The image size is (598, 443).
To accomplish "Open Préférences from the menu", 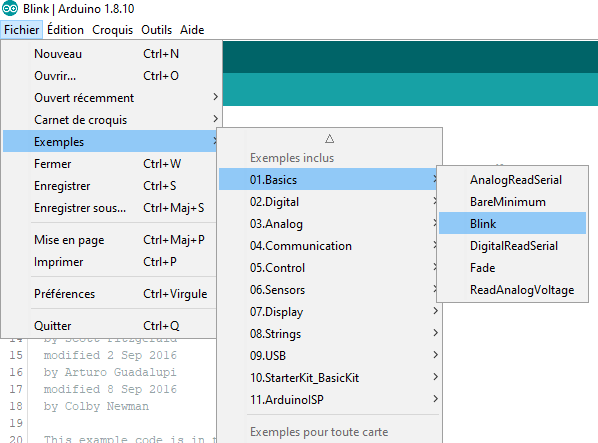I will tap(110, 294).
